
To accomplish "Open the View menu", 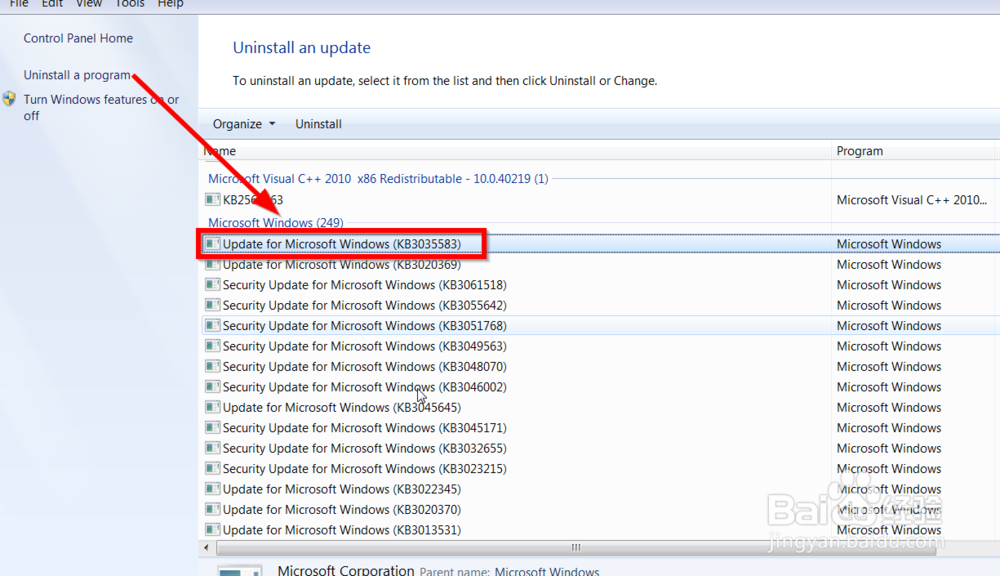I will (x=88, y=4).
